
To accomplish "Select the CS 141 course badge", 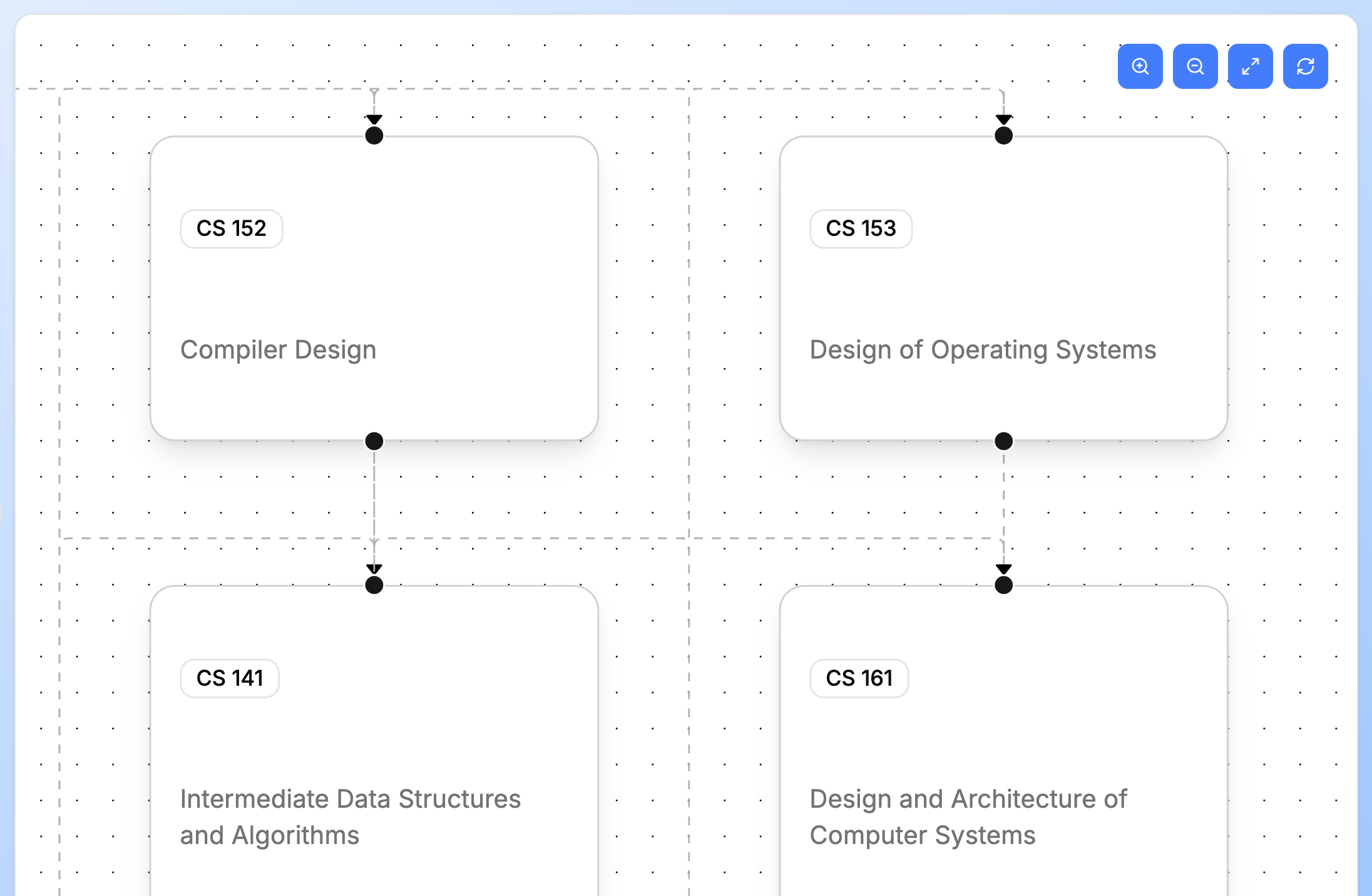I will (230, 678).
